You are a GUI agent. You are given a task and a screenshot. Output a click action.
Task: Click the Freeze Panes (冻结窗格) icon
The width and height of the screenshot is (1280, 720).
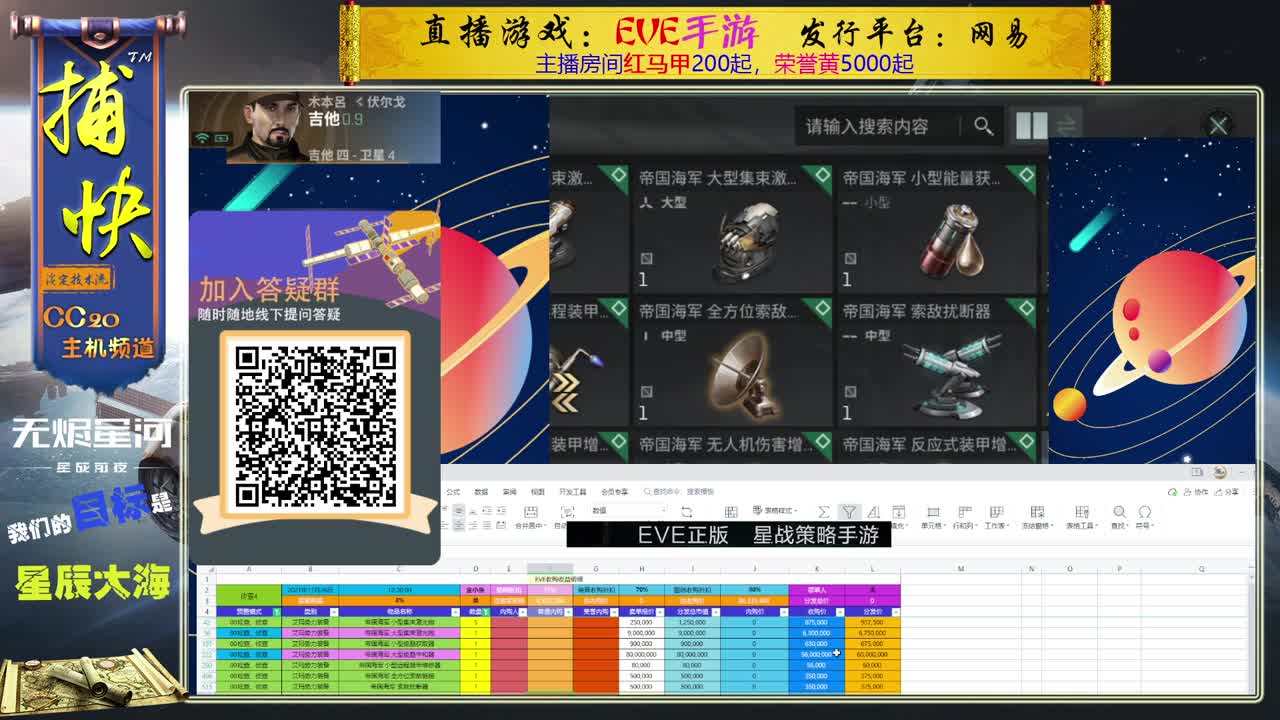point(1037,510)
